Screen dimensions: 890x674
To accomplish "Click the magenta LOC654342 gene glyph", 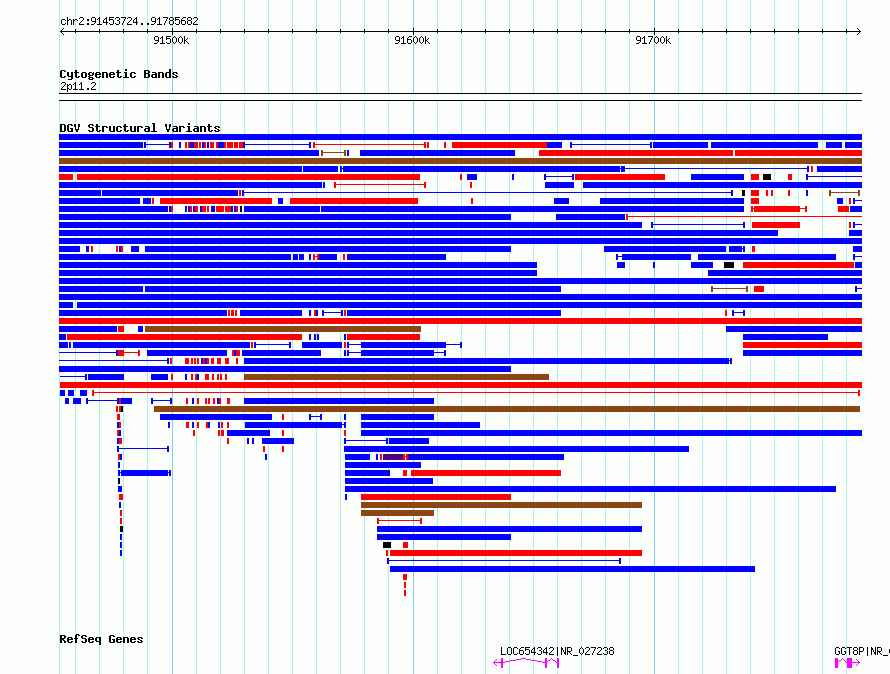I will click(x=526, y=663).
